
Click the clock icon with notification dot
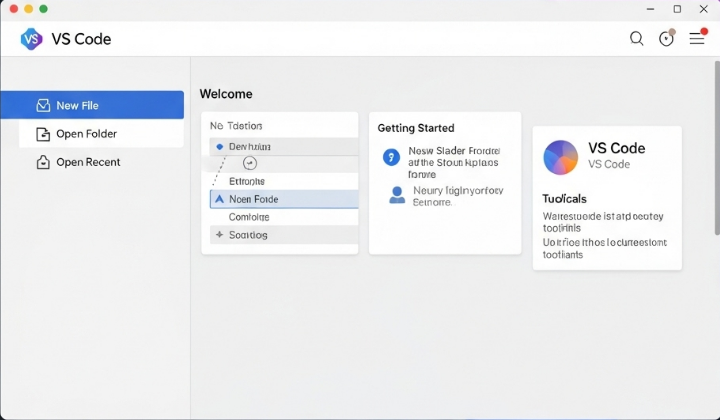point(667,38)
